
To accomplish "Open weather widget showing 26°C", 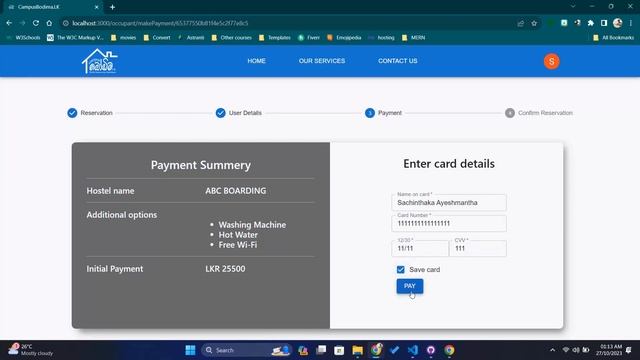I will coord(31,350).
